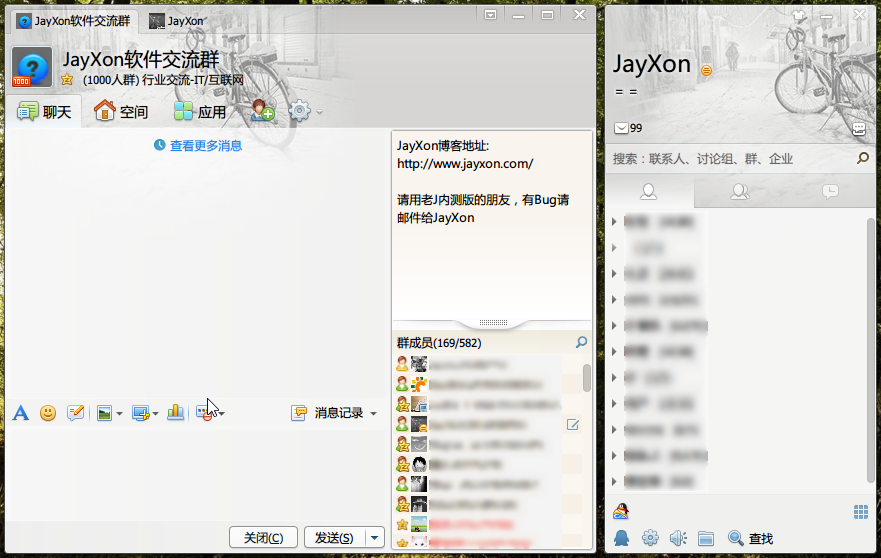Open the send picture dropdown arrow
The height and width of the screenshot is (558, 881).
click(120, 414)
